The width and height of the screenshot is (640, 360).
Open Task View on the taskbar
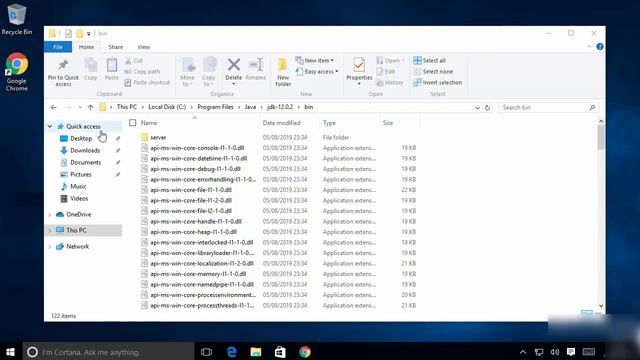click(207, 352)
